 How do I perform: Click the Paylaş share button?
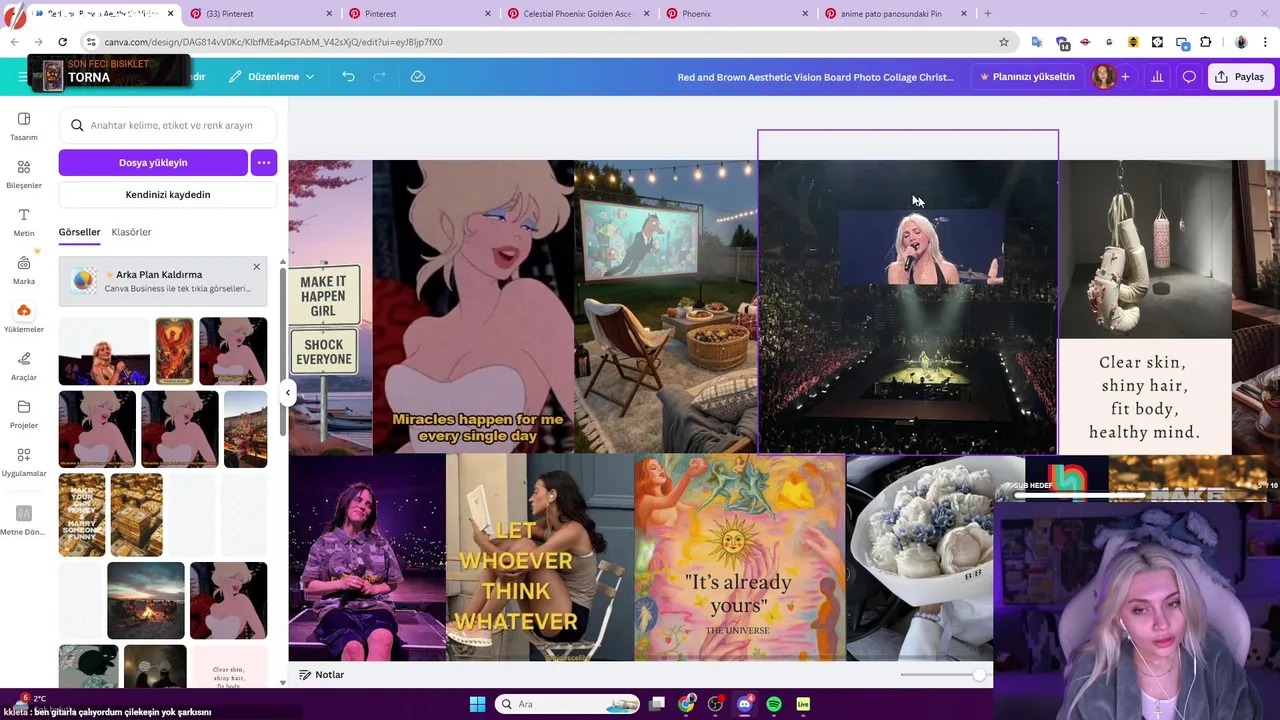(1240, 77)
